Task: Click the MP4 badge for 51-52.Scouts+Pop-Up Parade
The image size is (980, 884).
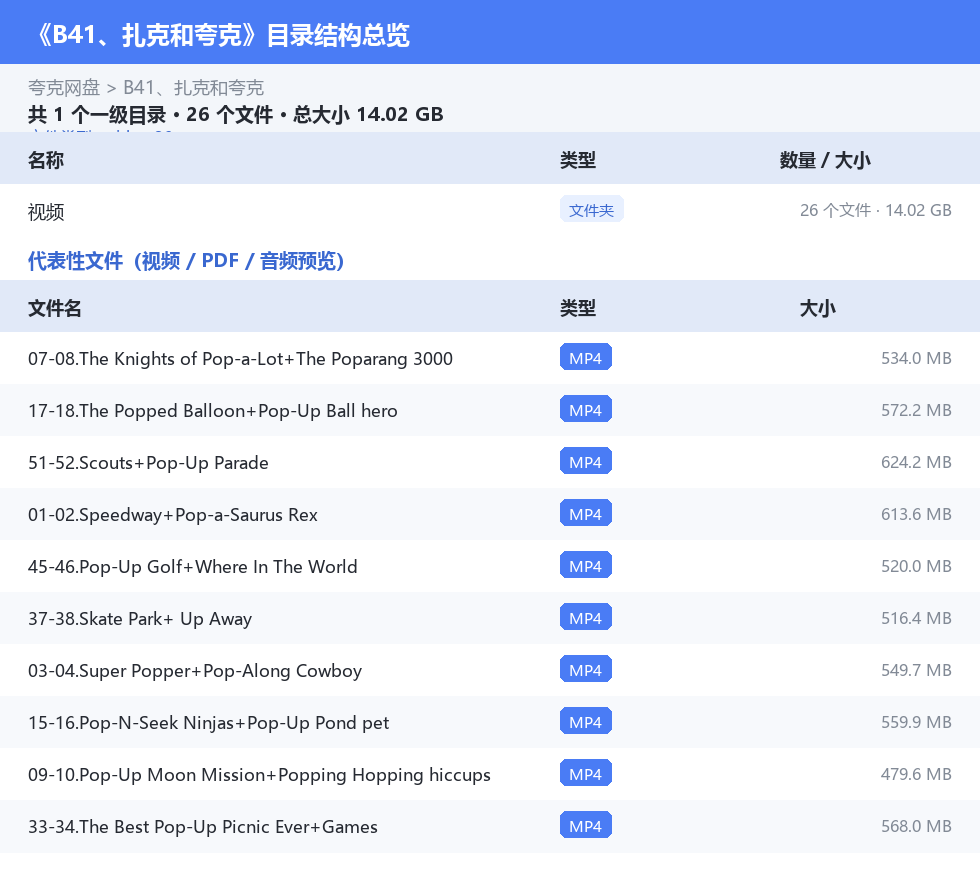Action: tap(586, 461)
